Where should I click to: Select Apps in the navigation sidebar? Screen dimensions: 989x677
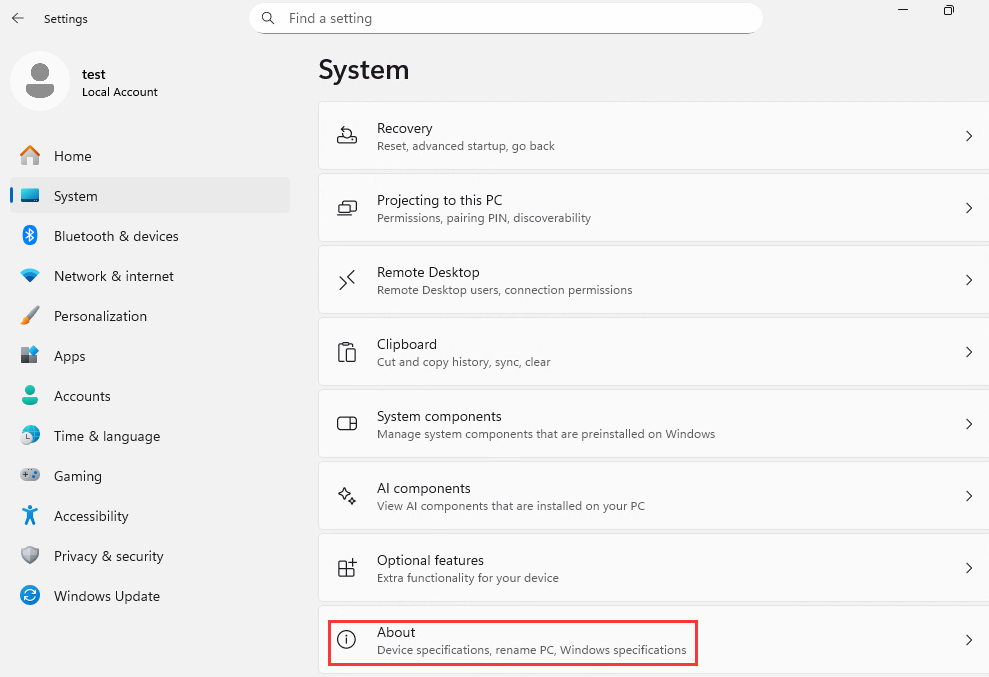coord(69,356)
